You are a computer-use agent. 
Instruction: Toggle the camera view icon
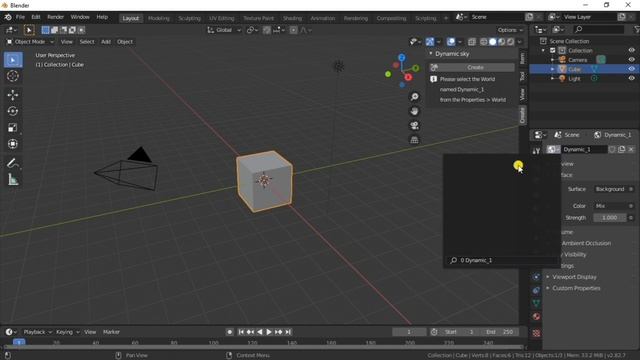(414, 125)
